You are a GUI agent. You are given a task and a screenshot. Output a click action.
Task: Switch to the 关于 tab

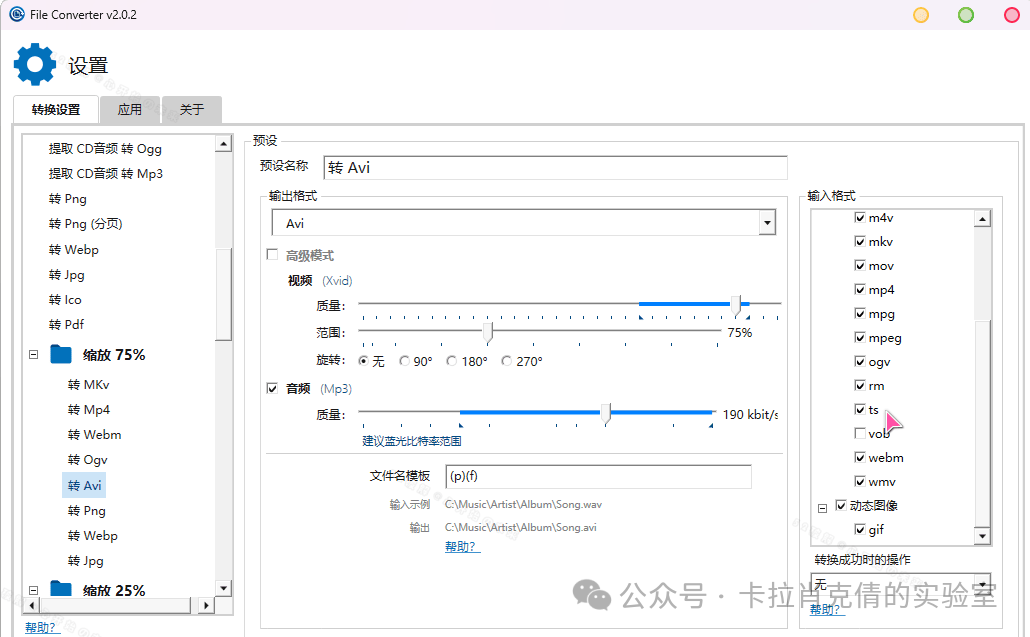pyautogui.click(x=191, y=109)
